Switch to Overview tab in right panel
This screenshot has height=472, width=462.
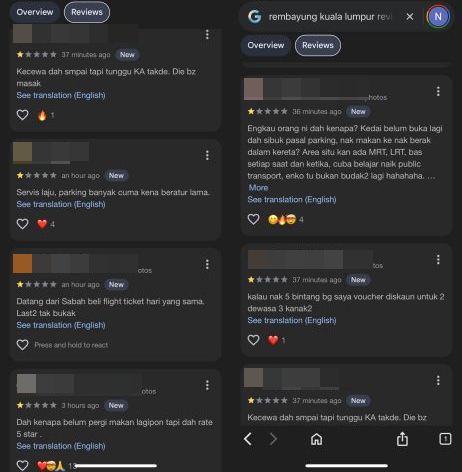pos(266,45)
